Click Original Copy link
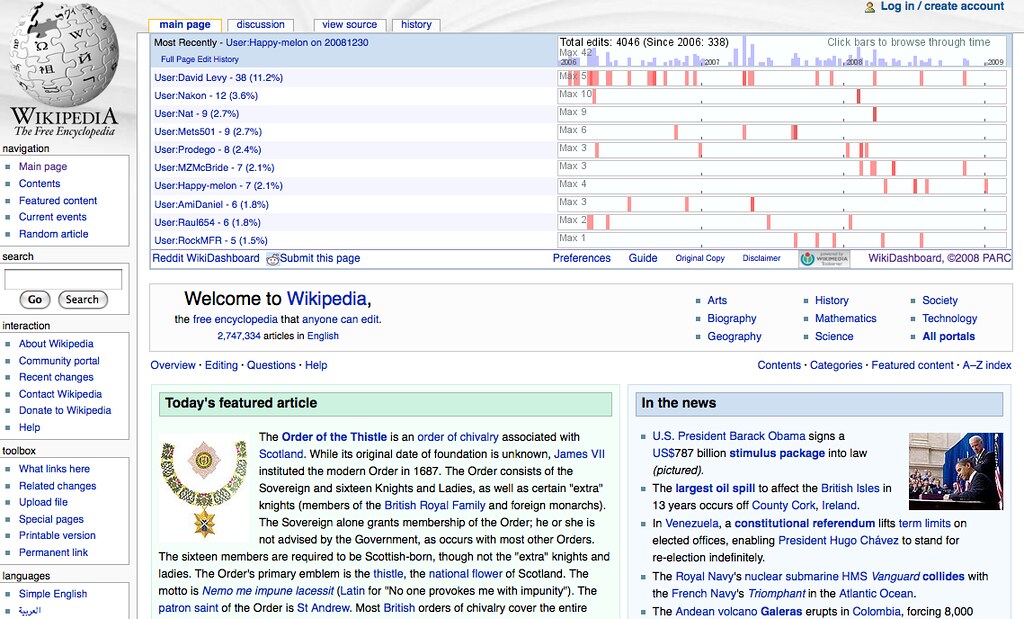This screenshot has width=1024, height=619. click(x=700, y=259)
